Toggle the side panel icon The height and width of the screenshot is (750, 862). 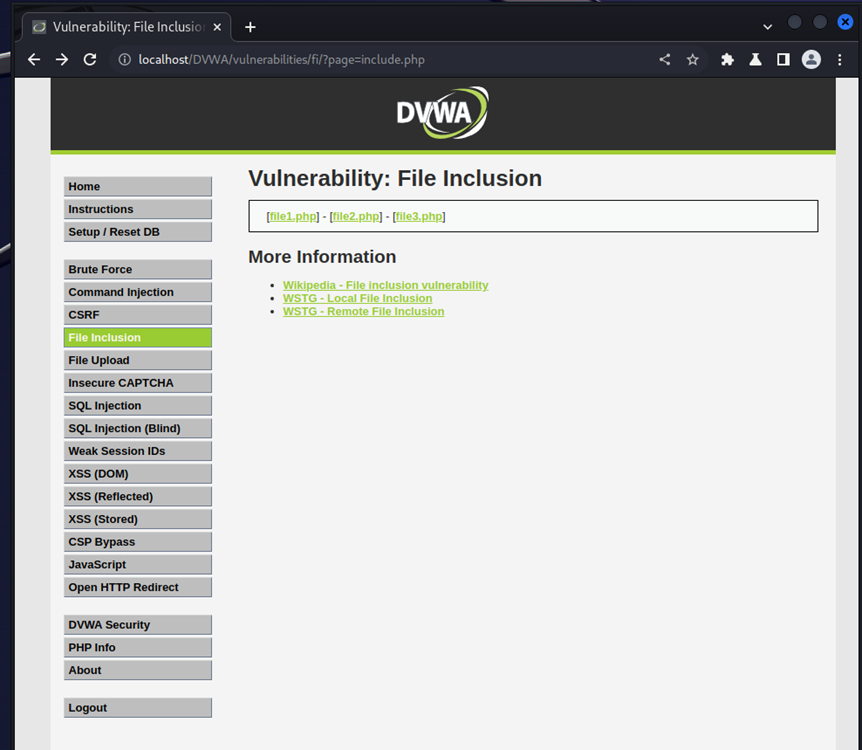pyautogui.click(x=783, y=59)
